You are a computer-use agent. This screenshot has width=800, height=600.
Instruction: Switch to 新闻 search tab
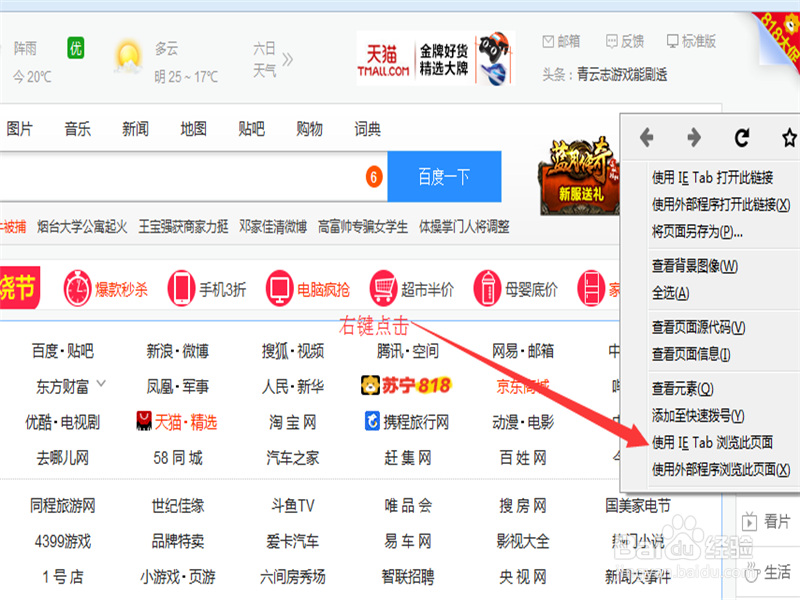tap(135, 129)
